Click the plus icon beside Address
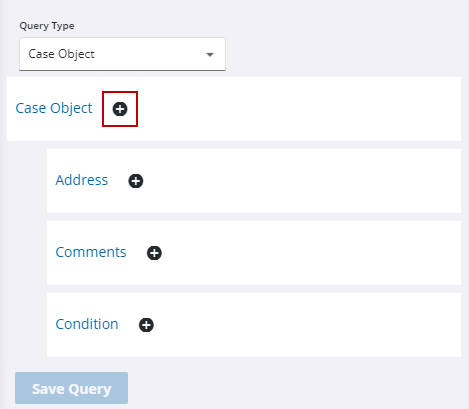This screenshot has height=409, width=469. [136, 181]
